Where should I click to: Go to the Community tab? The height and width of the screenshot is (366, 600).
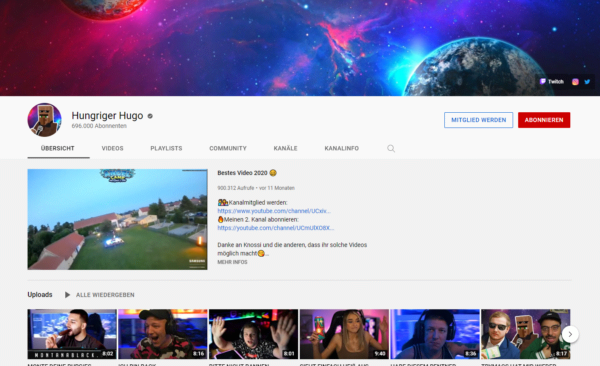pyautogui.click(x=228, y=148)
